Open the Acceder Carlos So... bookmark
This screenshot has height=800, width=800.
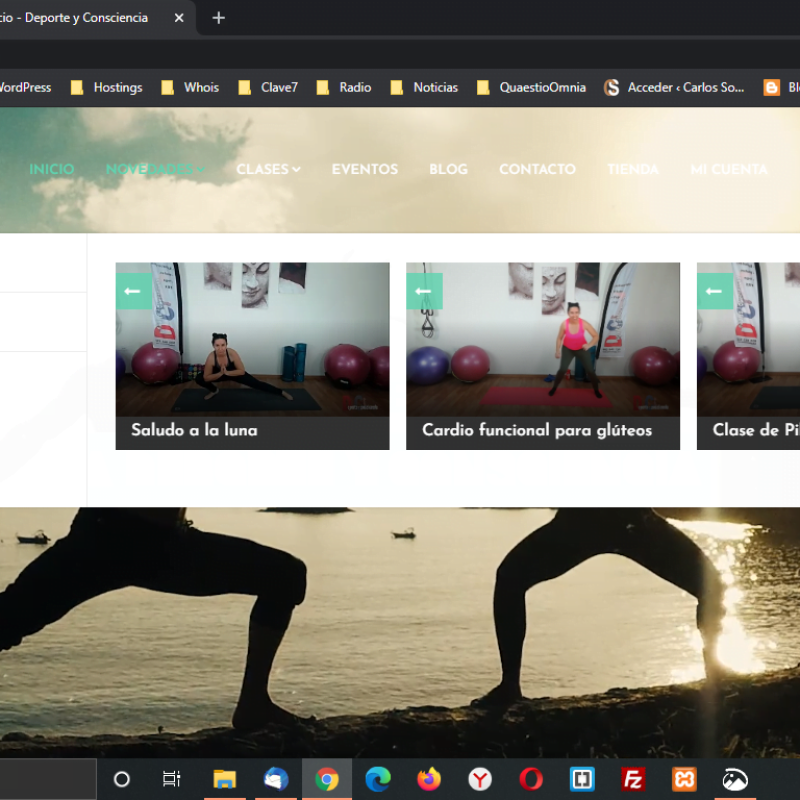pos(675,88)
